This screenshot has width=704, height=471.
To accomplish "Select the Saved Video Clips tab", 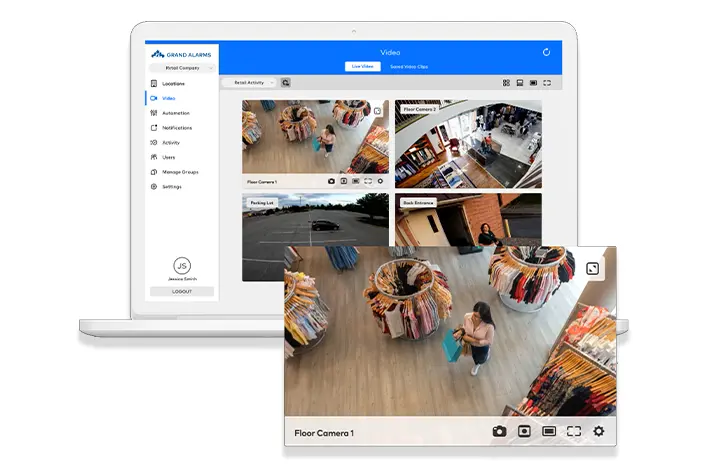I will point(410,66).
